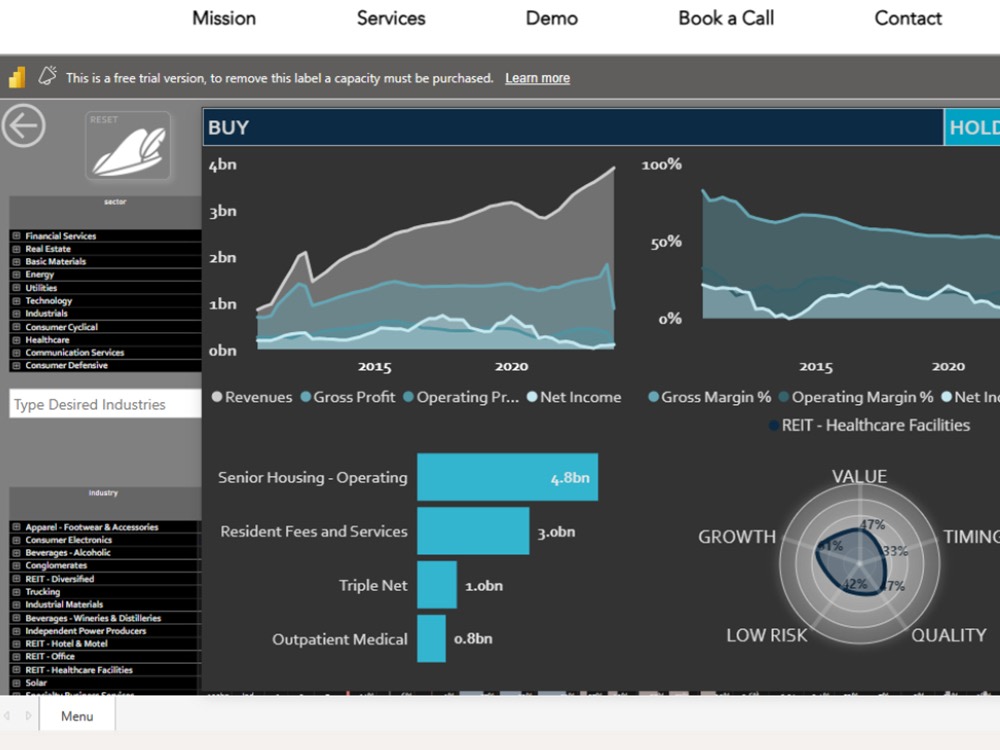Screen dimensions: 1000x750
Task: Expand the Basic Materials sector
Action: pyautogui.click(x=17, y=261)
